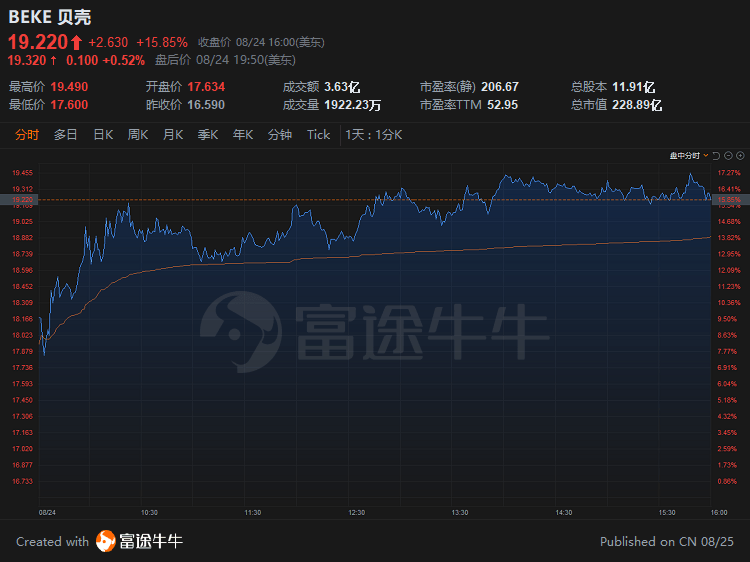Open the 盘中分时 session dropdown
The height and width of the screenshot is (562, 750).
pos(689,155)
